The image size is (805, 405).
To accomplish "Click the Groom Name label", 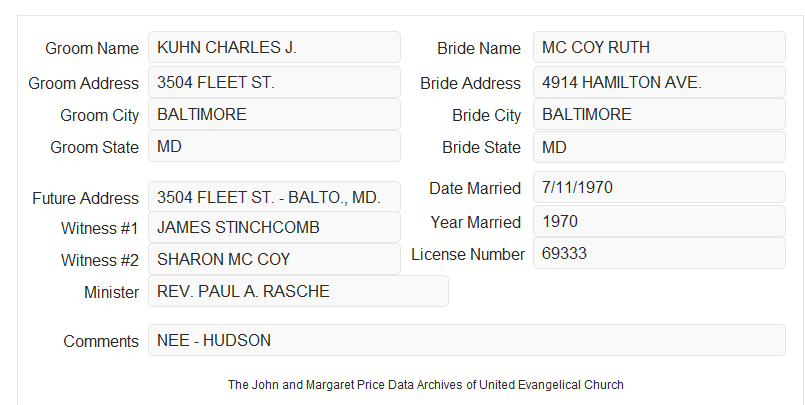I will (92, 48).
